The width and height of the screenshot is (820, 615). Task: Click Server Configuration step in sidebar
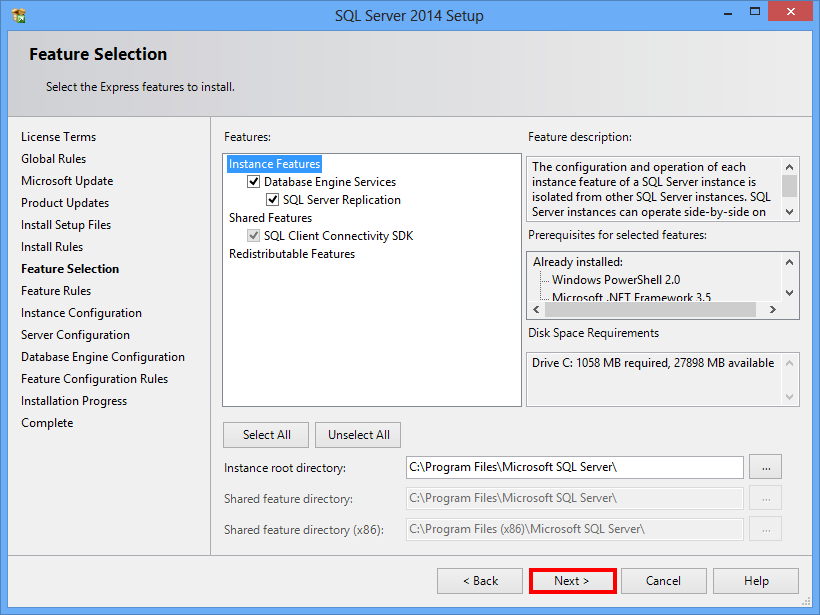pyautogui.click(x=75, y=335)
